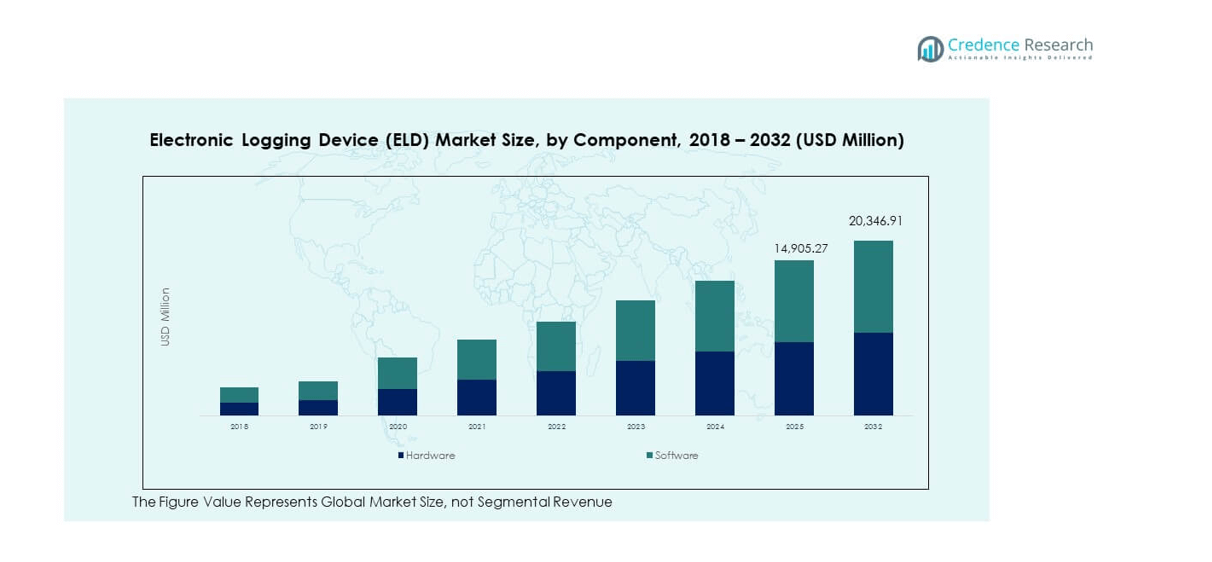
Task: Click the Hardware segment of the 2032 bar
Action: pos(873,373)
